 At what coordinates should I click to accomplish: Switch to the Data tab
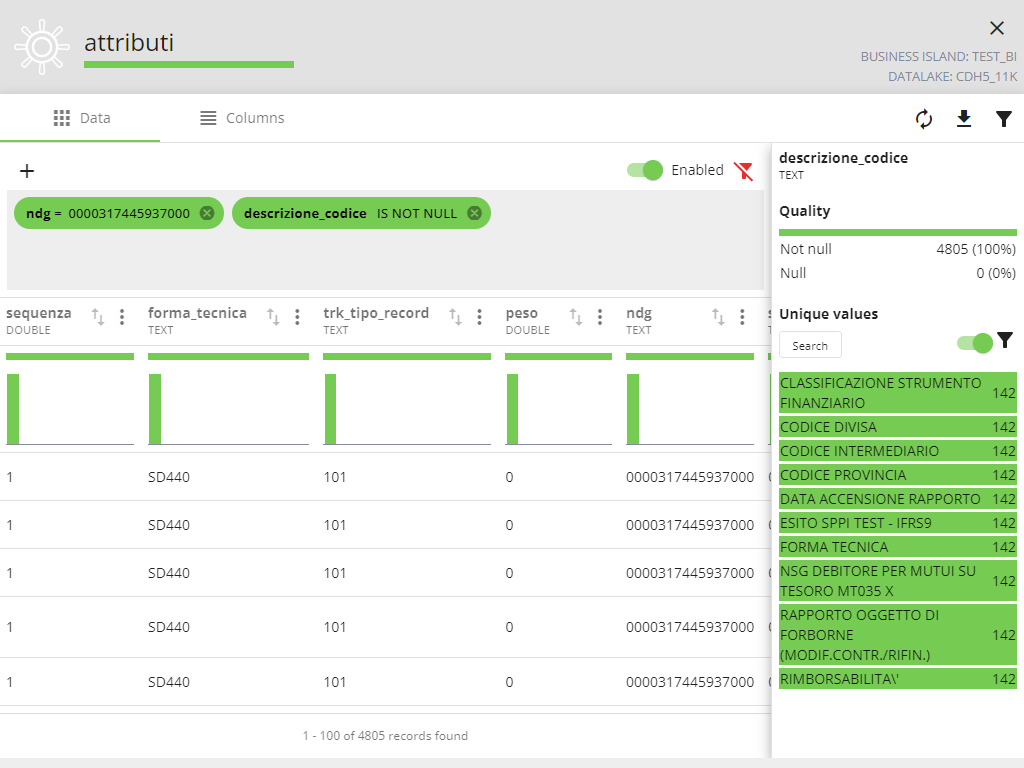81,118
